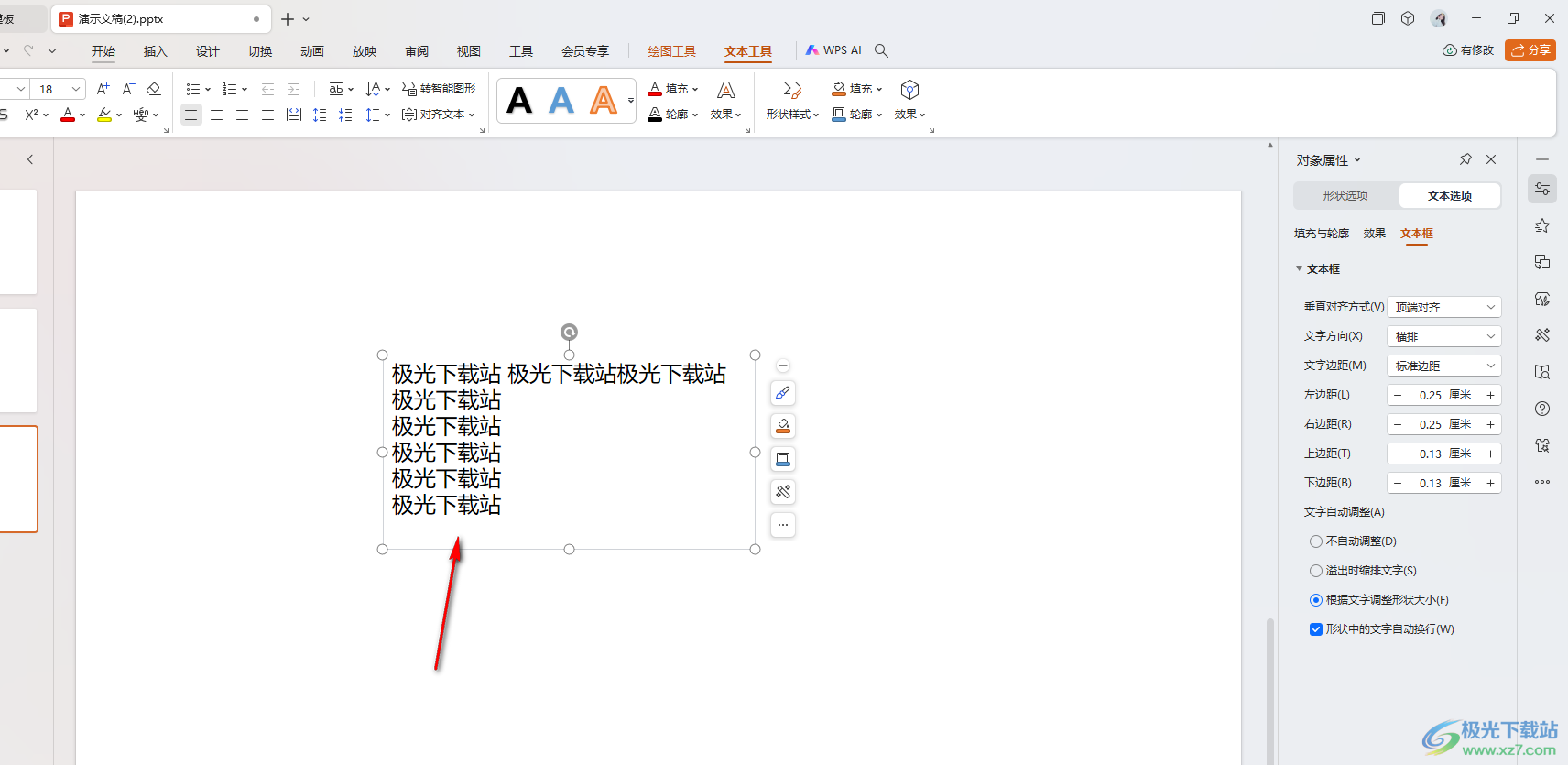
Task: Launch WPS AI assistant
Action: 833,50
